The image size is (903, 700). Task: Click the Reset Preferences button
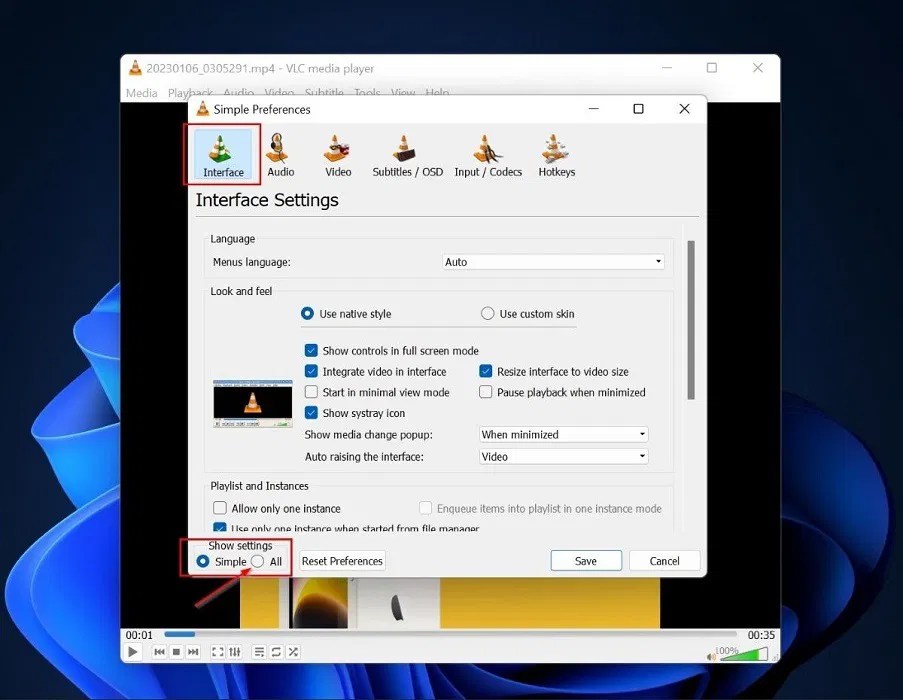[342, 561]
